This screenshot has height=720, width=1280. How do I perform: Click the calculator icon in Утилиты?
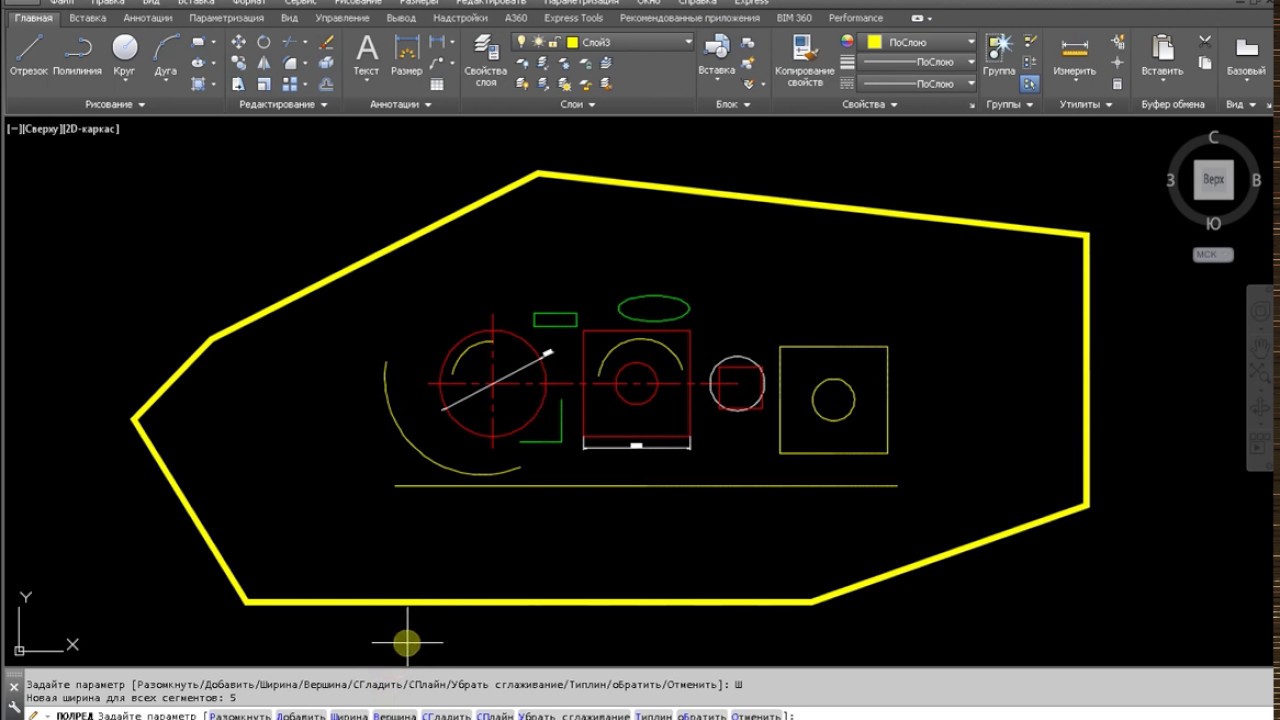pos(1118,84)
